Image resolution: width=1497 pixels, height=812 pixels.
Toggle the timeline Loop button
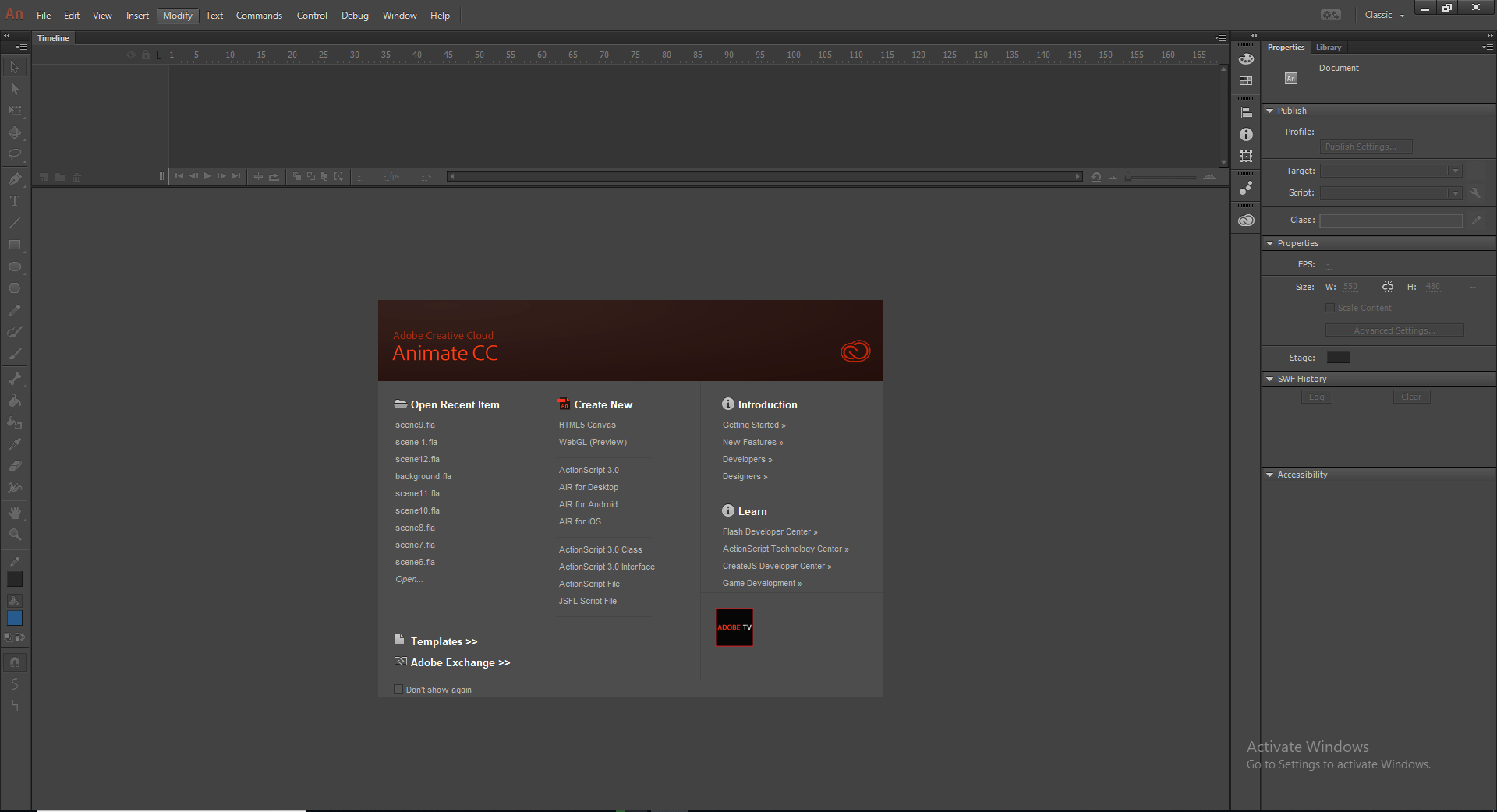click(x=274, y=177)
